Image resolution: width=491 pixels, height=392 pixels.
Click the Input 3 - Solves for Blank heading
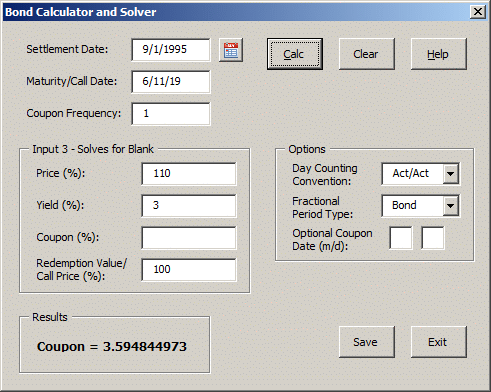93,149
